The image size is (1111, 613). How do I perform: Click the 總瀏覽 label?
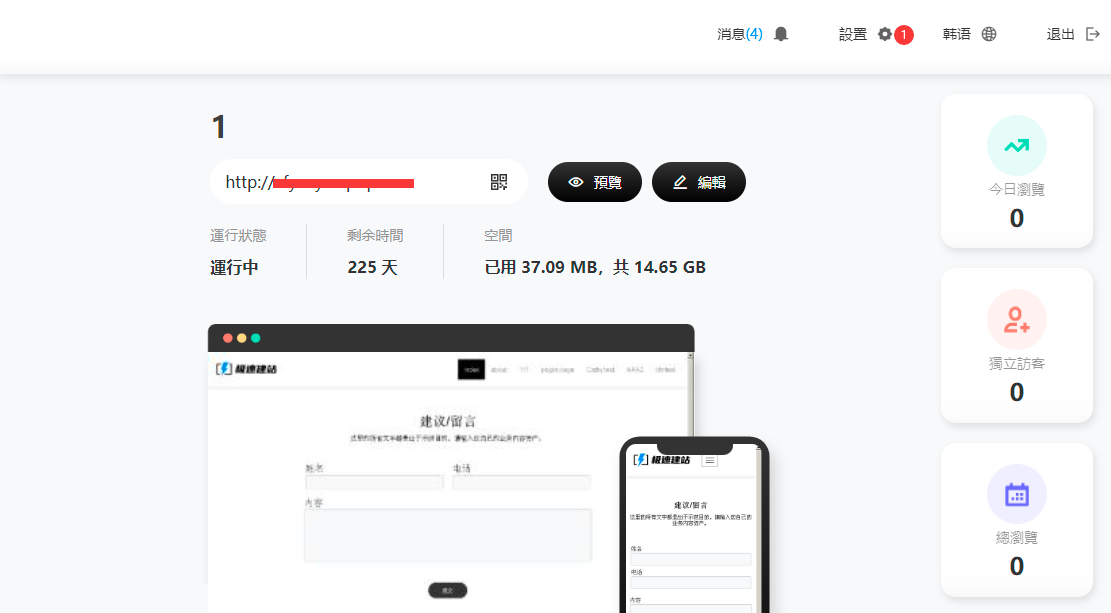1017,538
